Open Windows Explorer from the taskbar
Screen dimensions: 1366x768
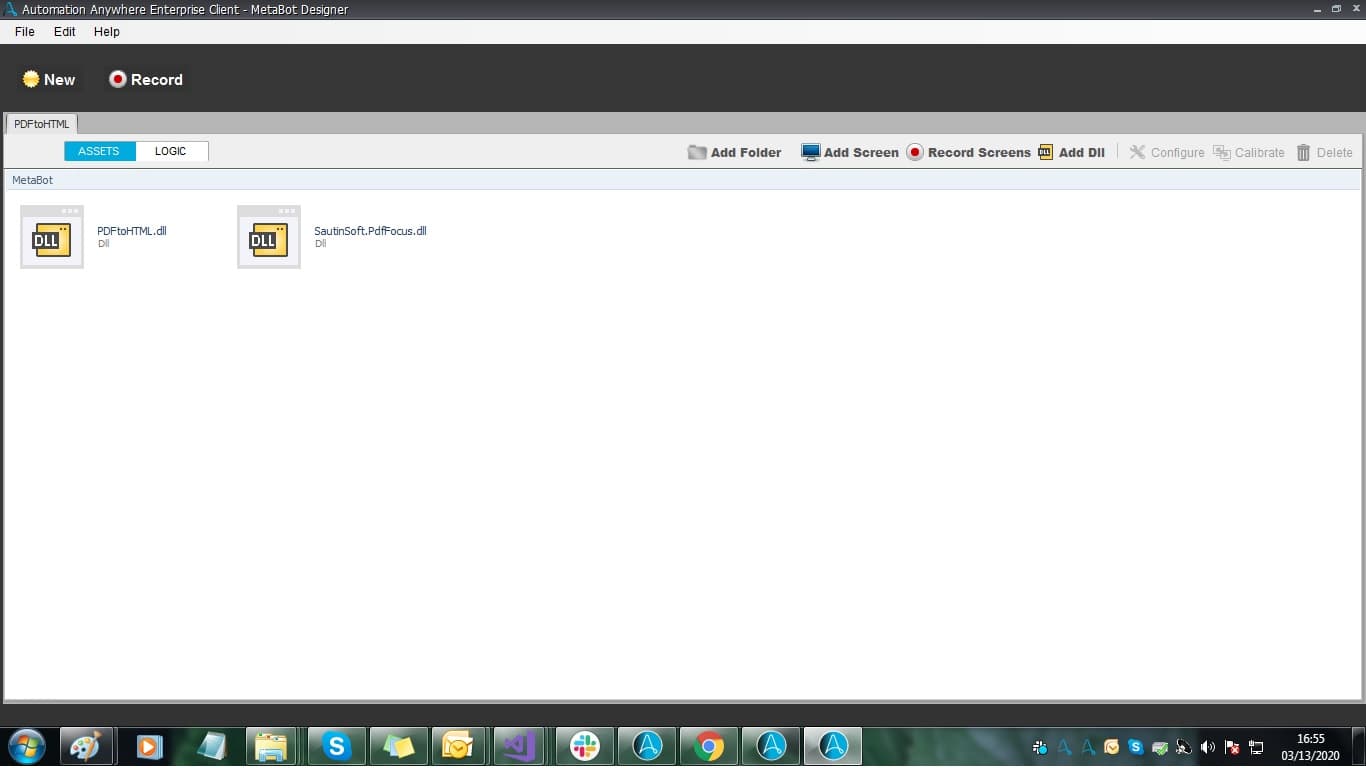pyautogui.click(x=271, y=746)
